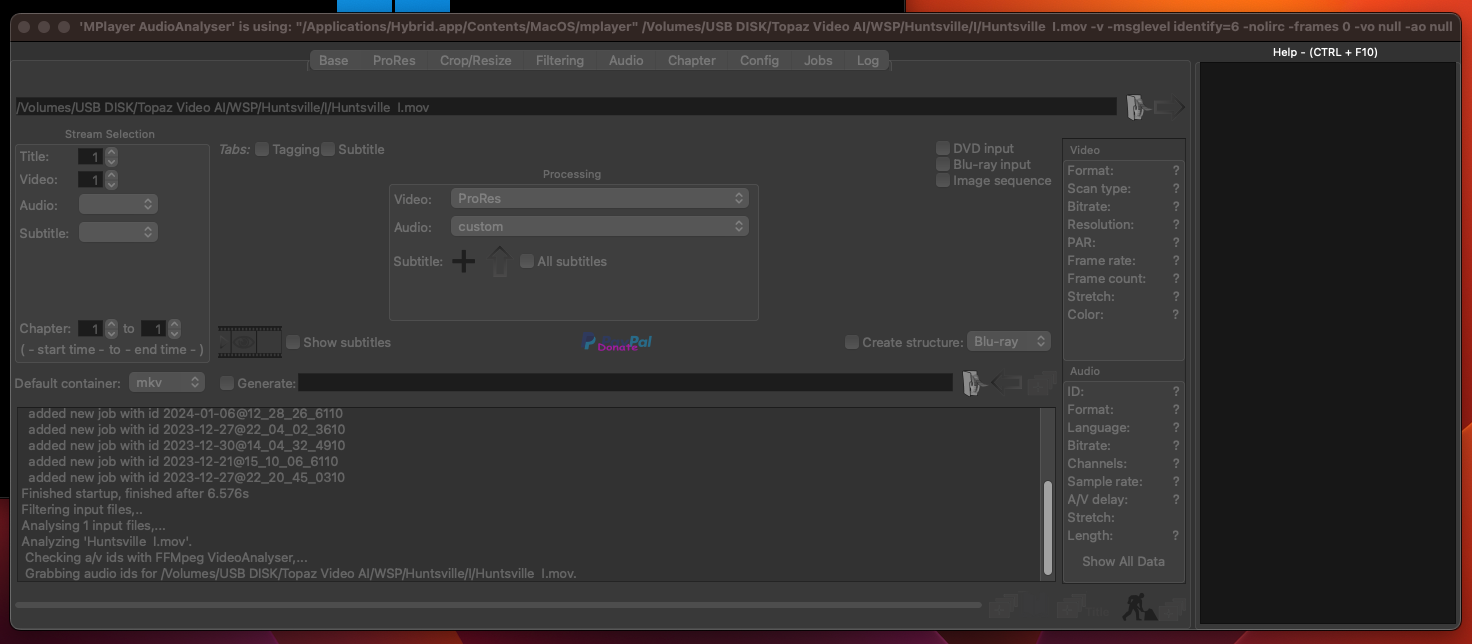Enable the Tagging tab checkbox
Image resolution: width=1472 pixels, height=644 pixels.
[262, 149]
